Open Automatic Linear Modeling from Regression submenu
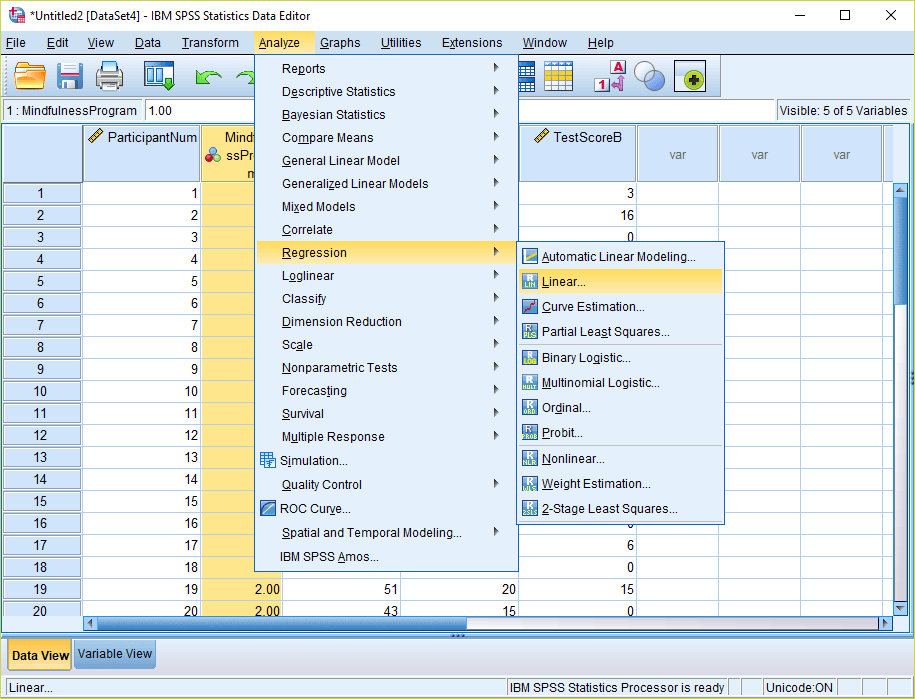The width and height of the screenshot is (915, 699). 618,257
